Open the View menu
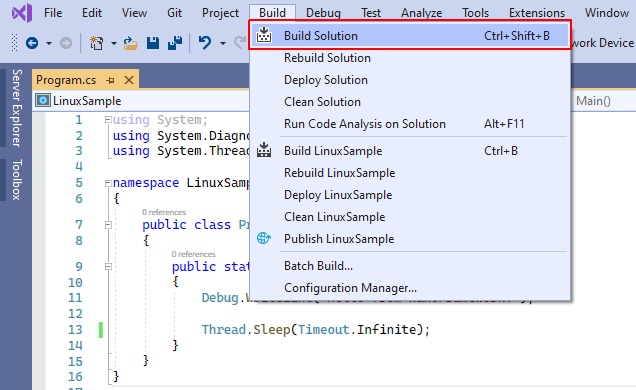 [x=134, y=13]
